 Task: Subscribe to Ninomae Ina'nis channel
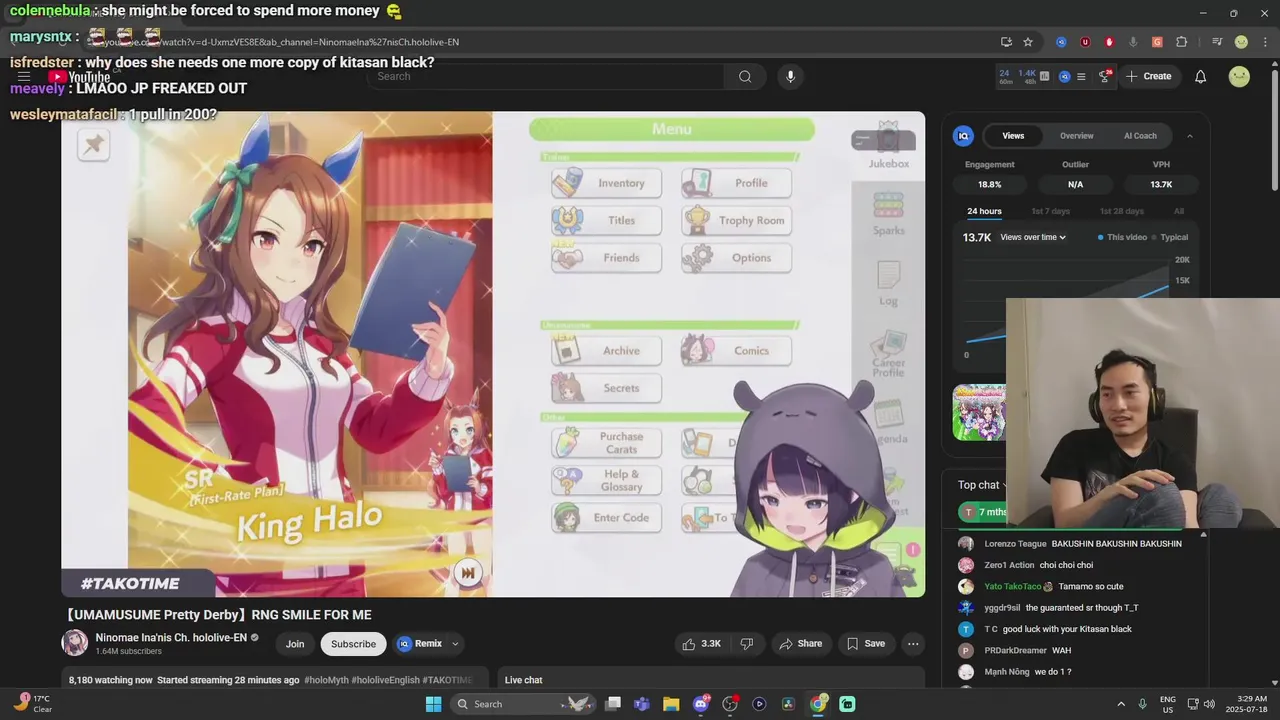tap(353, 644)
